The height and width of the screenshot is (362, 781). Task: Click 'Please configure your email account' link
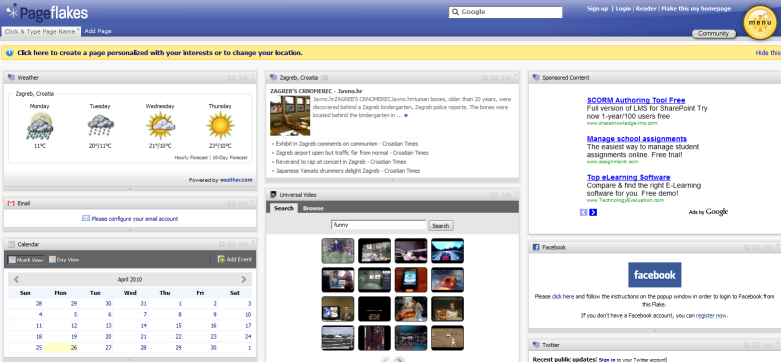pyautogui.click(x=134, y=219)
